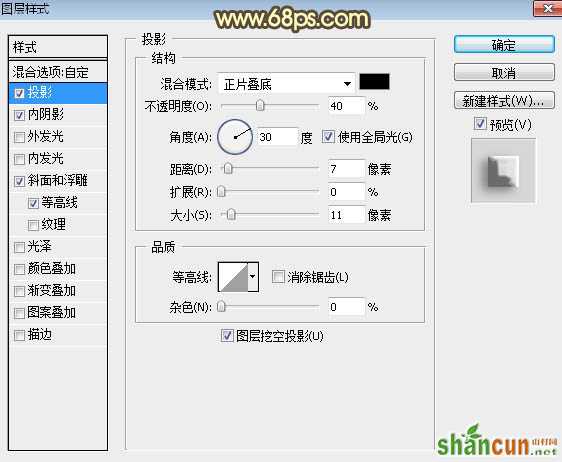Expand the 等高线 contour picker arrow

pos(253,277)
